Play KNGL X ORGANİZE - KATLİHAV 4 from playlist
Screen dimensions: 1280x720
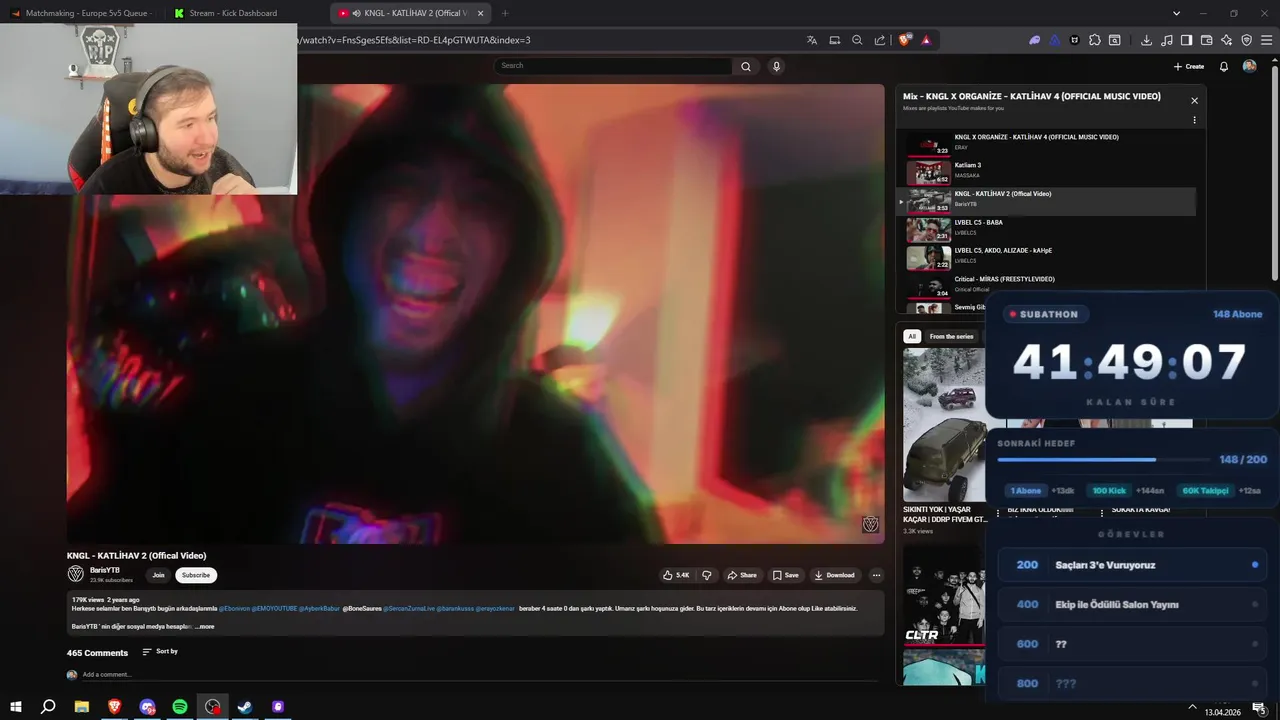(x=1045, y=144)
